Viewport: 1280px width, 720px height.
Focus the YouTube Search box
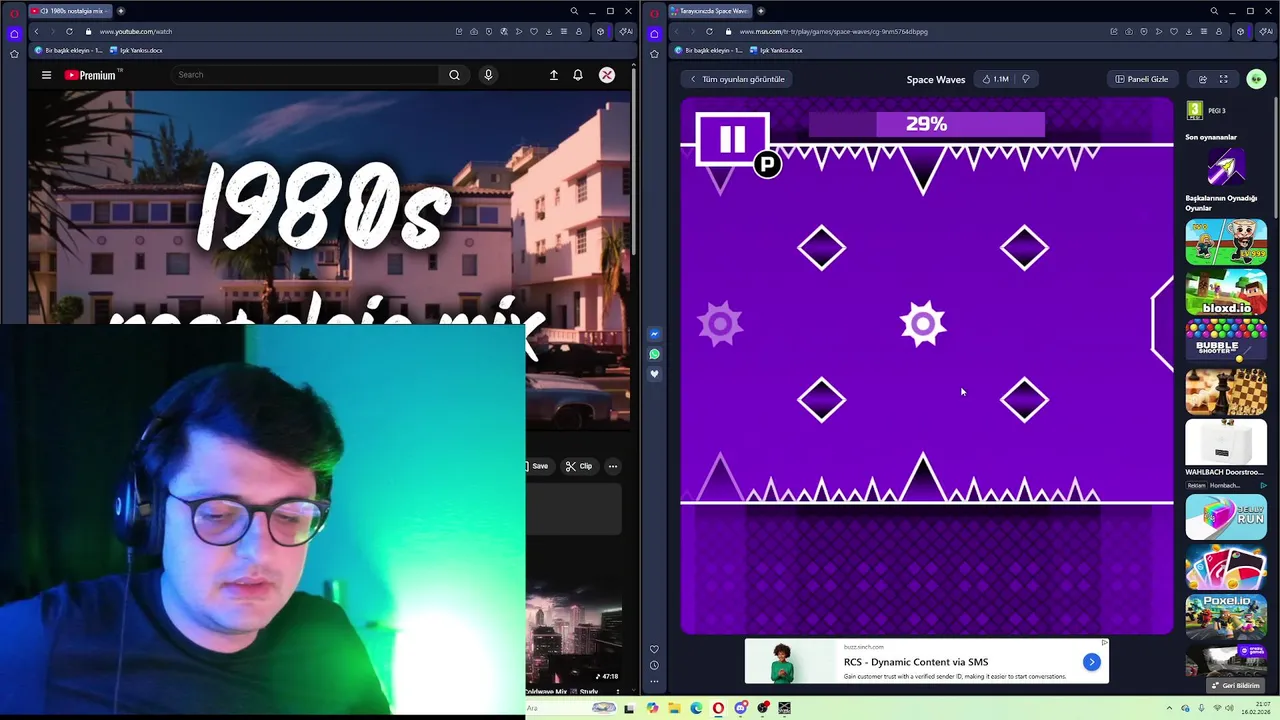pyautogui.click(x=305, y=75)
